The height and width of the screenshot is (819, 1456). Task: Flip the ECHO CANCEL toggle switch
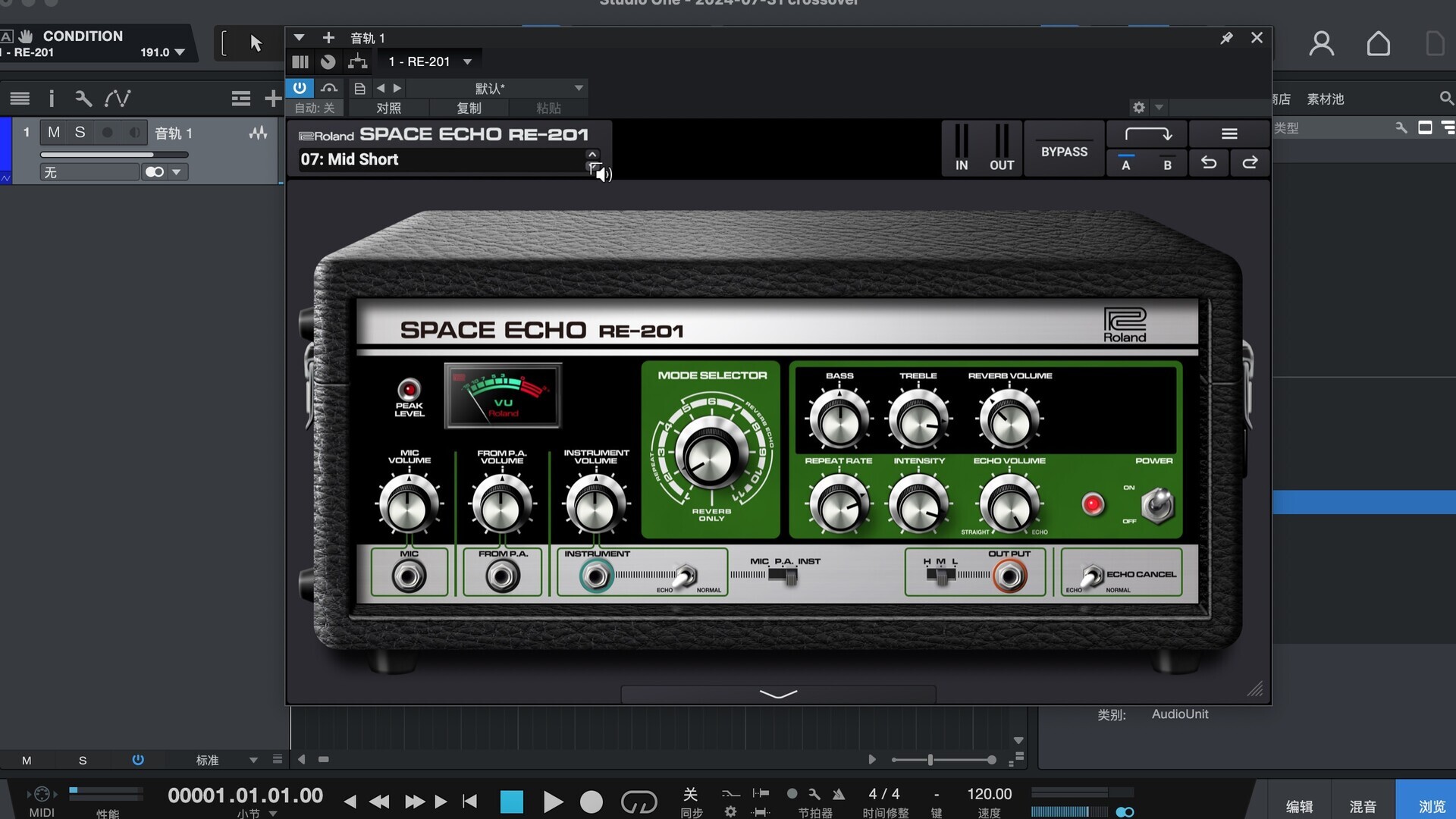[x=1090, y=576]
